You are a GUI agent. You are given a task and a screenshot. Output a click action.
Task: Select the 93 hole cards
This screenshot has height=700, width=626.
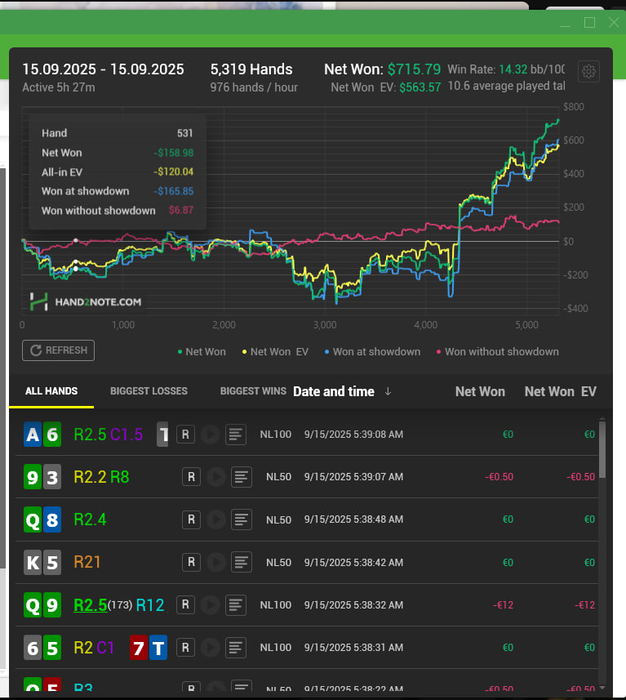[x=42, y=477]
